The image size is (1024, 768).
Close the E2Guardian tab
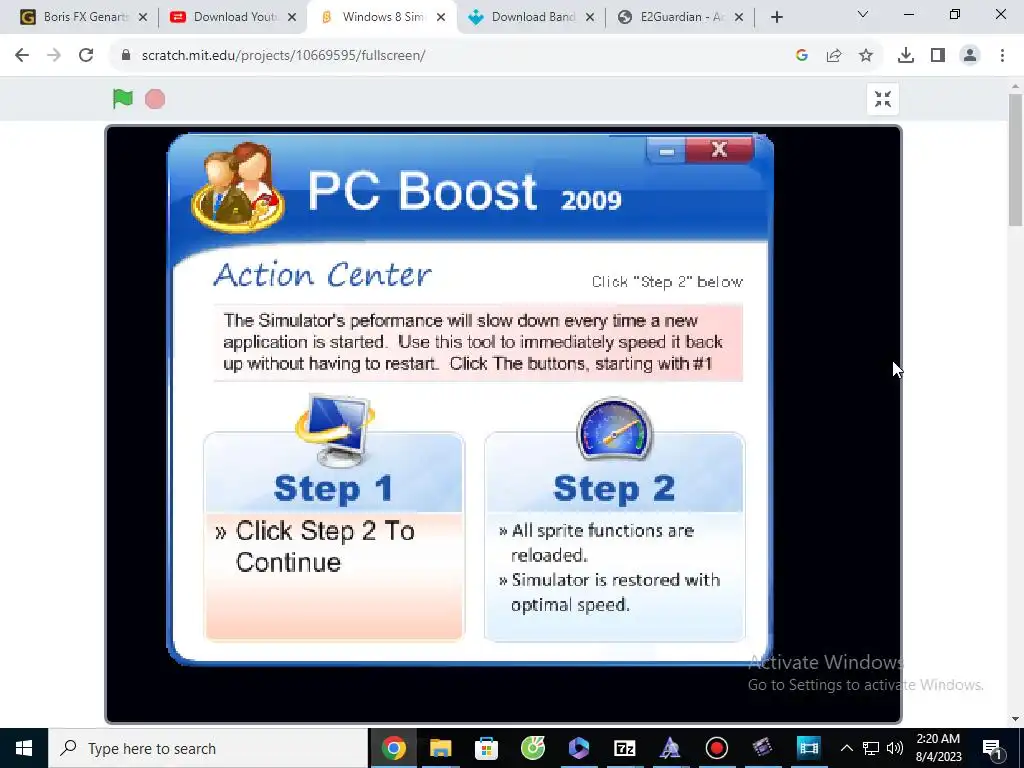coord(739,18)
